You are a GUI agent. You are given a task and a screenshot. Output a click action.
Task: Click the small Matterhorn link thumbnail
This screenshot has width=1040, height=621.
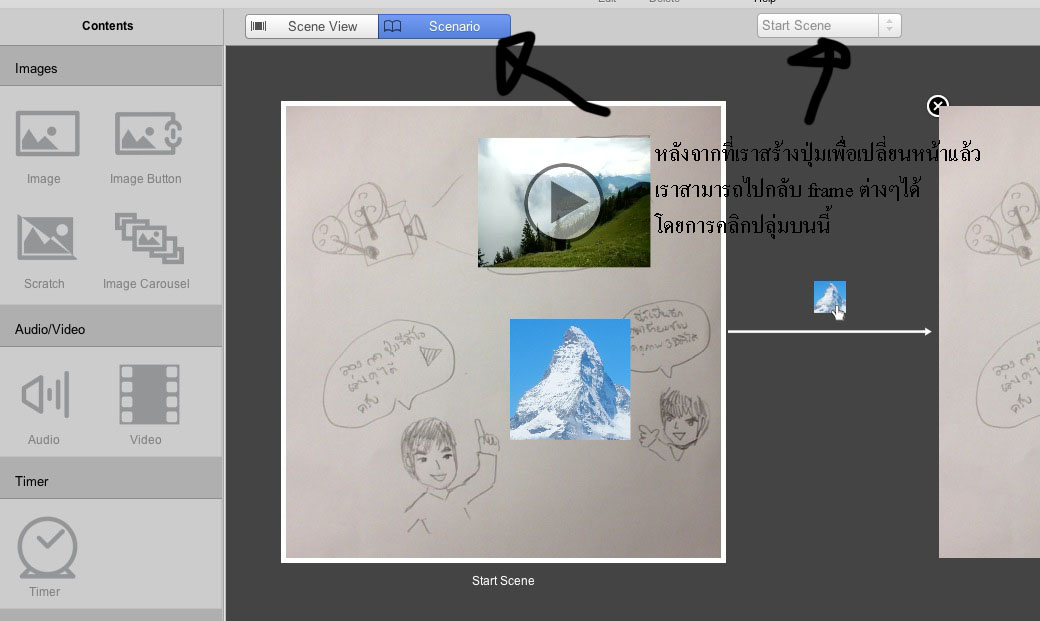pyautogui.click(x=830, y=297)
